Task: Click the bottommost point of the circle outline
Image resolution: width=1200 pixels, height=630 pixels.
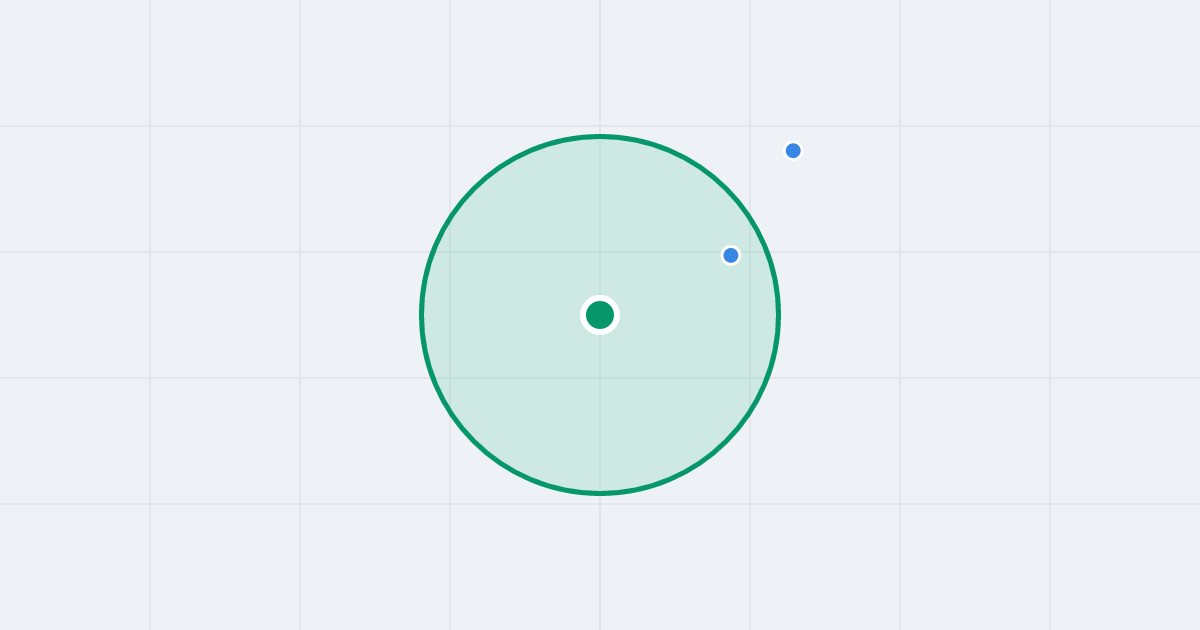Action: pyautogui.click(x=600, y=493)
